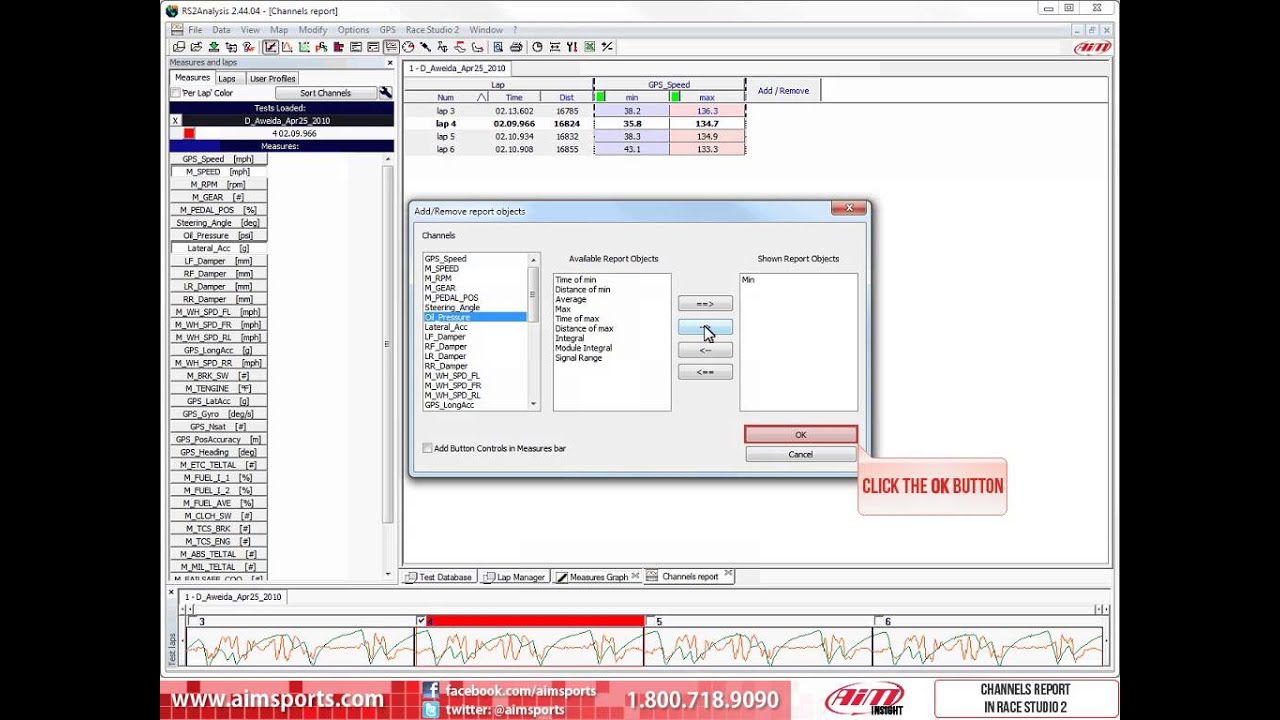Screen dimensions: 1280x720
Task: Check the lap 6 checkbox in test laps
Action: 879,621
